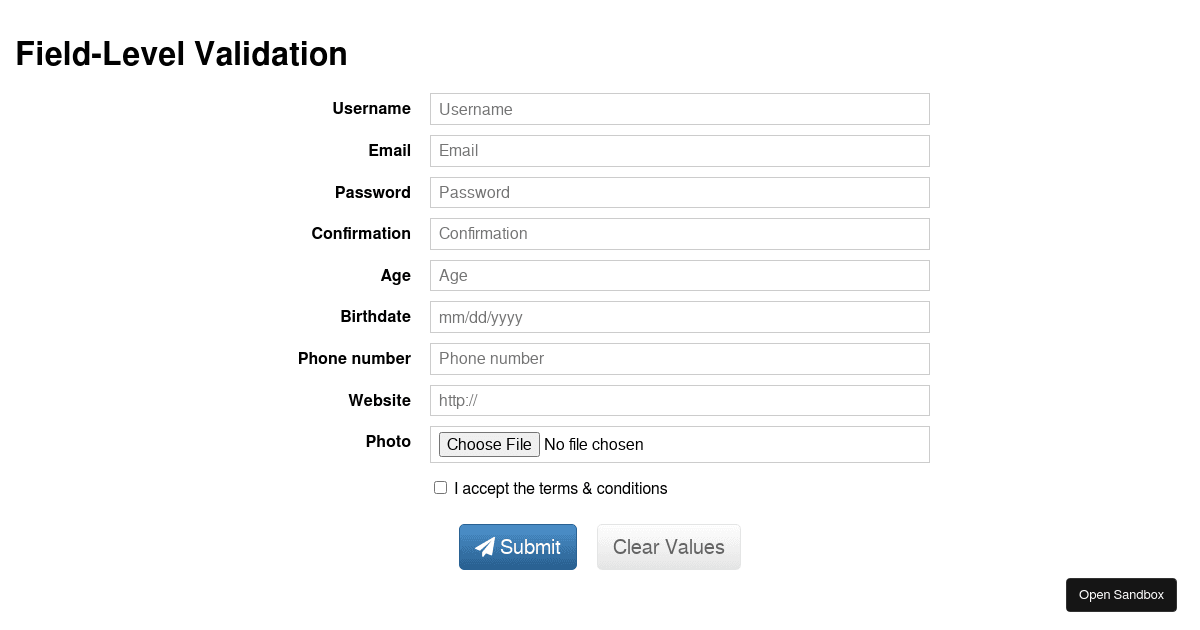Viewport: 1200px width, 630px height.
Task: Click the Clear Values button
Action: [x=669, y=547]
